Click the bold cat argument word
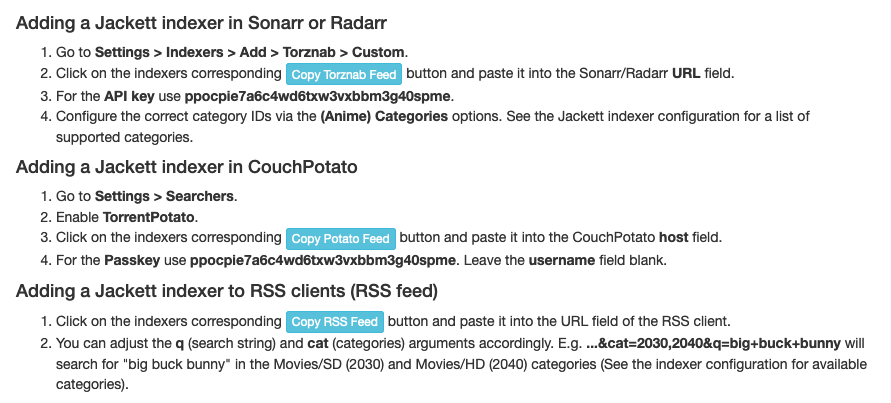891x403 pixels. pyautogui.click(x=316, y=343)
